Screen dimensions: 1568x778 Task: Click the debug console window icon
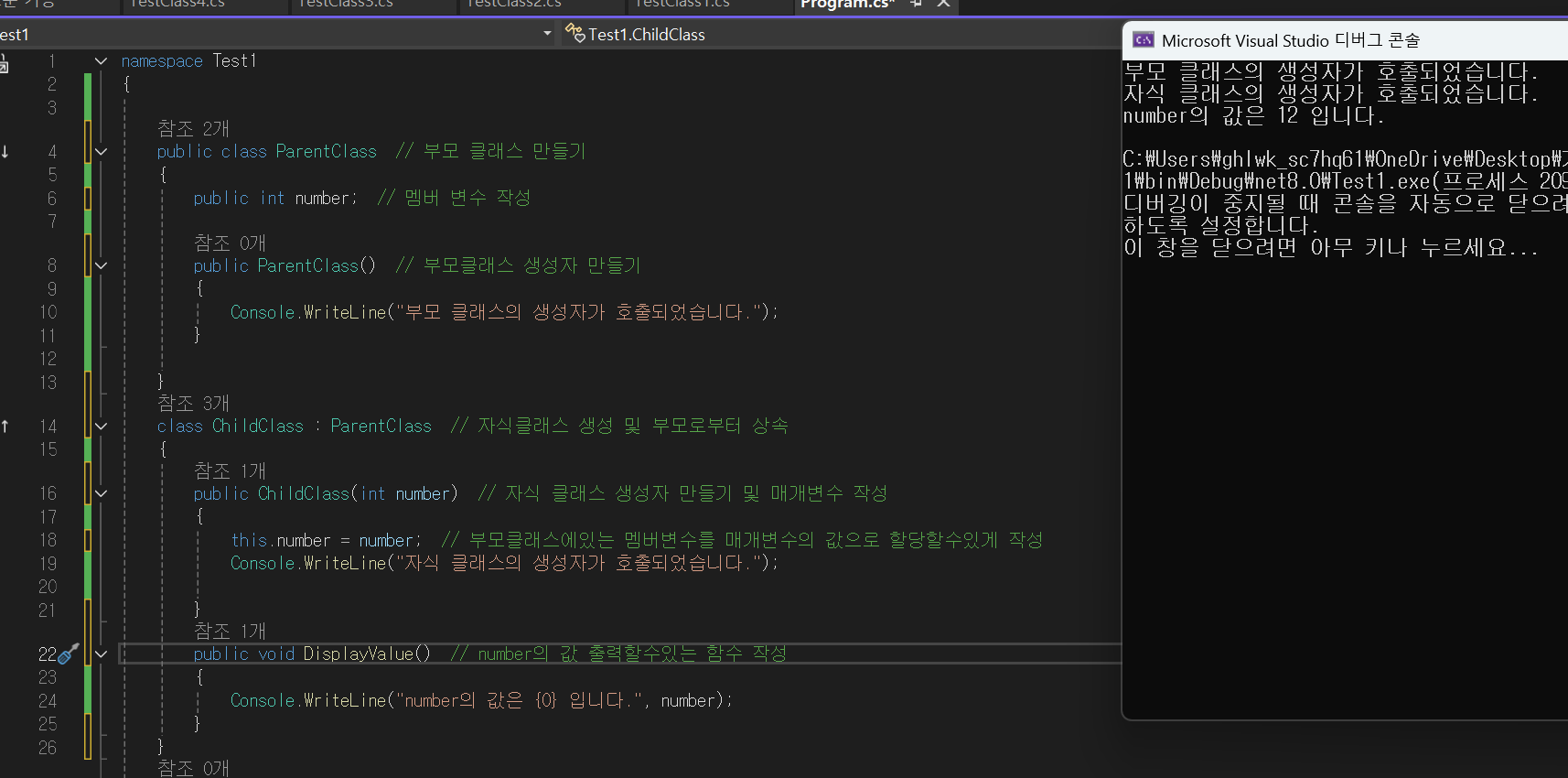(x=1144, y=40)
